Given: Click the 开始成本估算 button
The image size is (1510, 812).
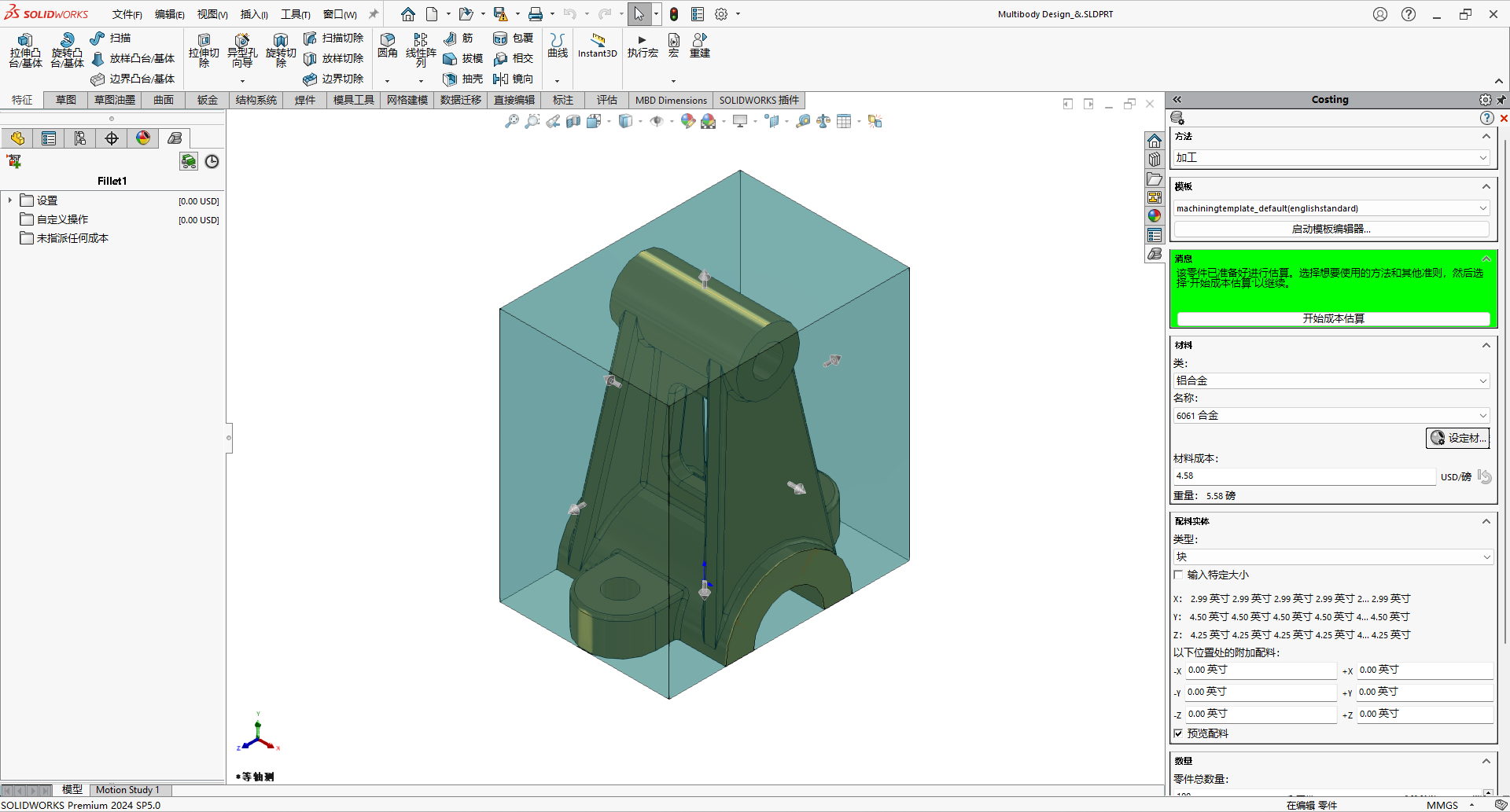Looking at the screenshot, I should (1331, 318).
